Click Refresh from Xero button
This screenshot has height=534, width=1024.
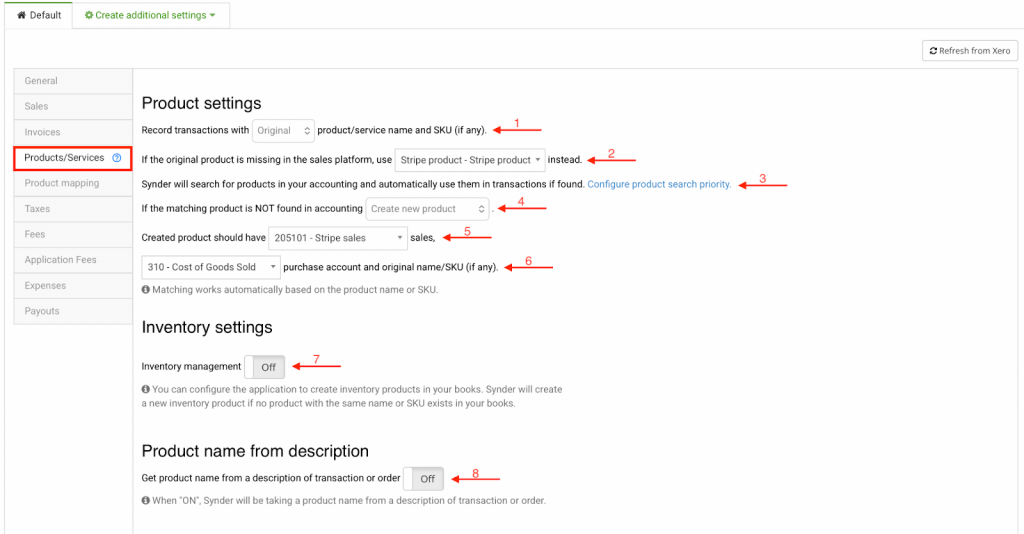(969, 51)
